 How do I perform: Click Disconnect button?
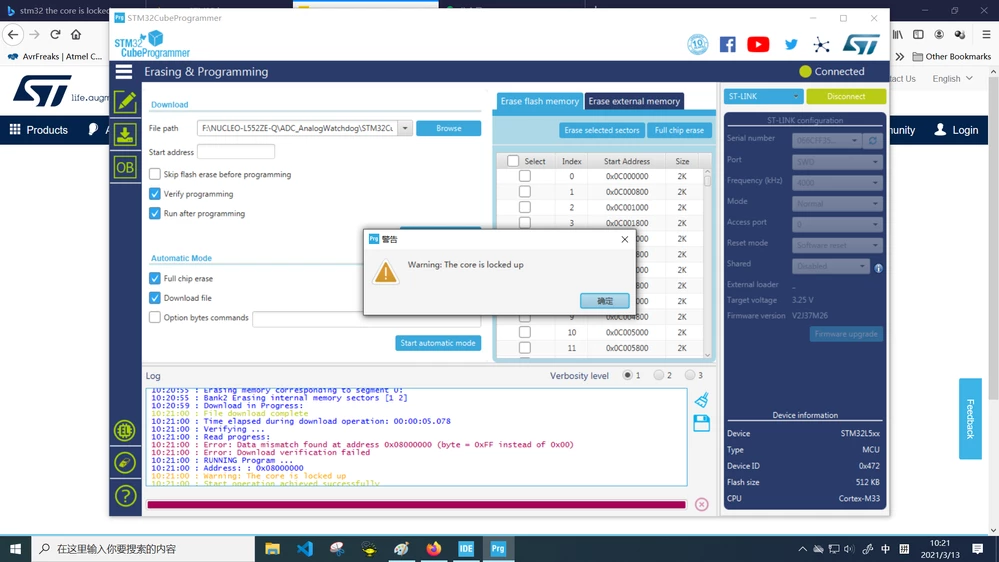845,96
